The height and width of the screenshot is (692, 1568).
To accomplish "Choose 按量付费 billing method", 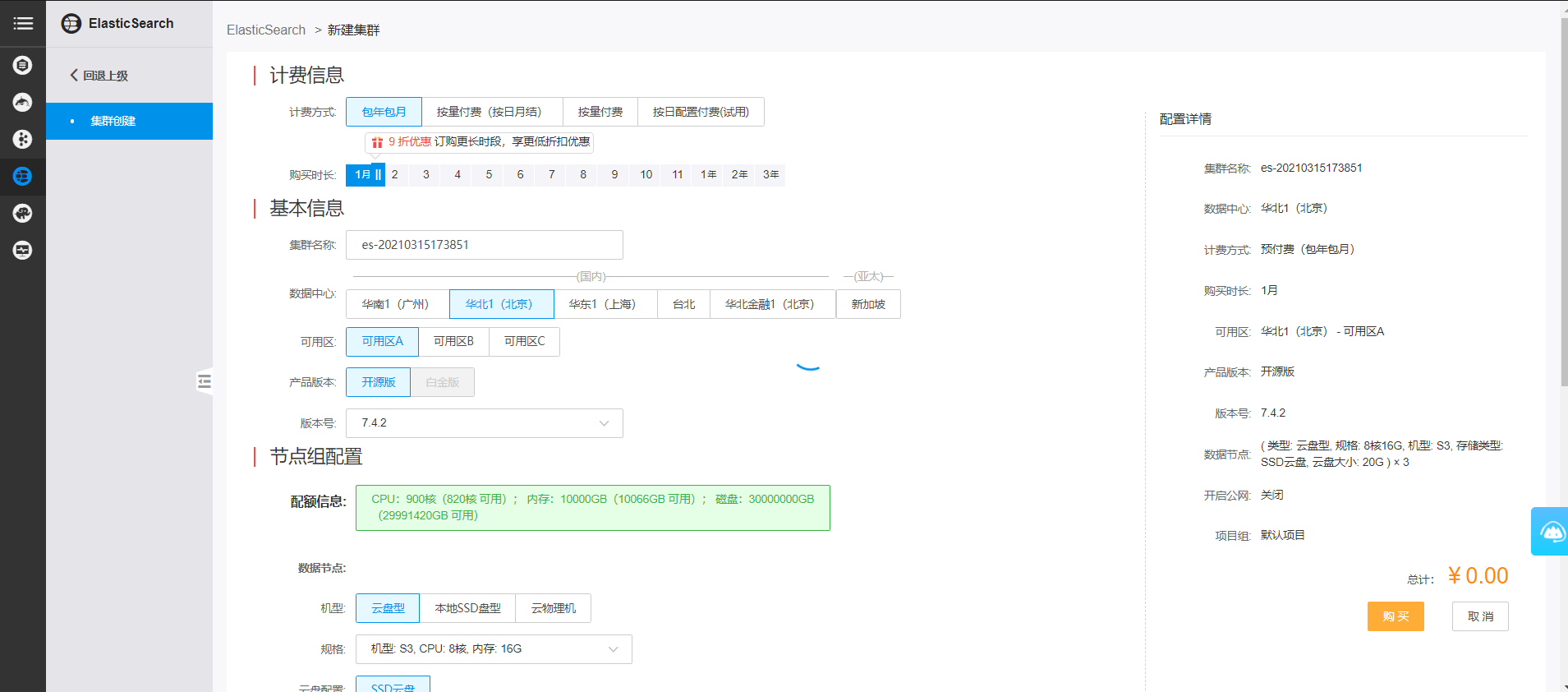I will 600,112.
